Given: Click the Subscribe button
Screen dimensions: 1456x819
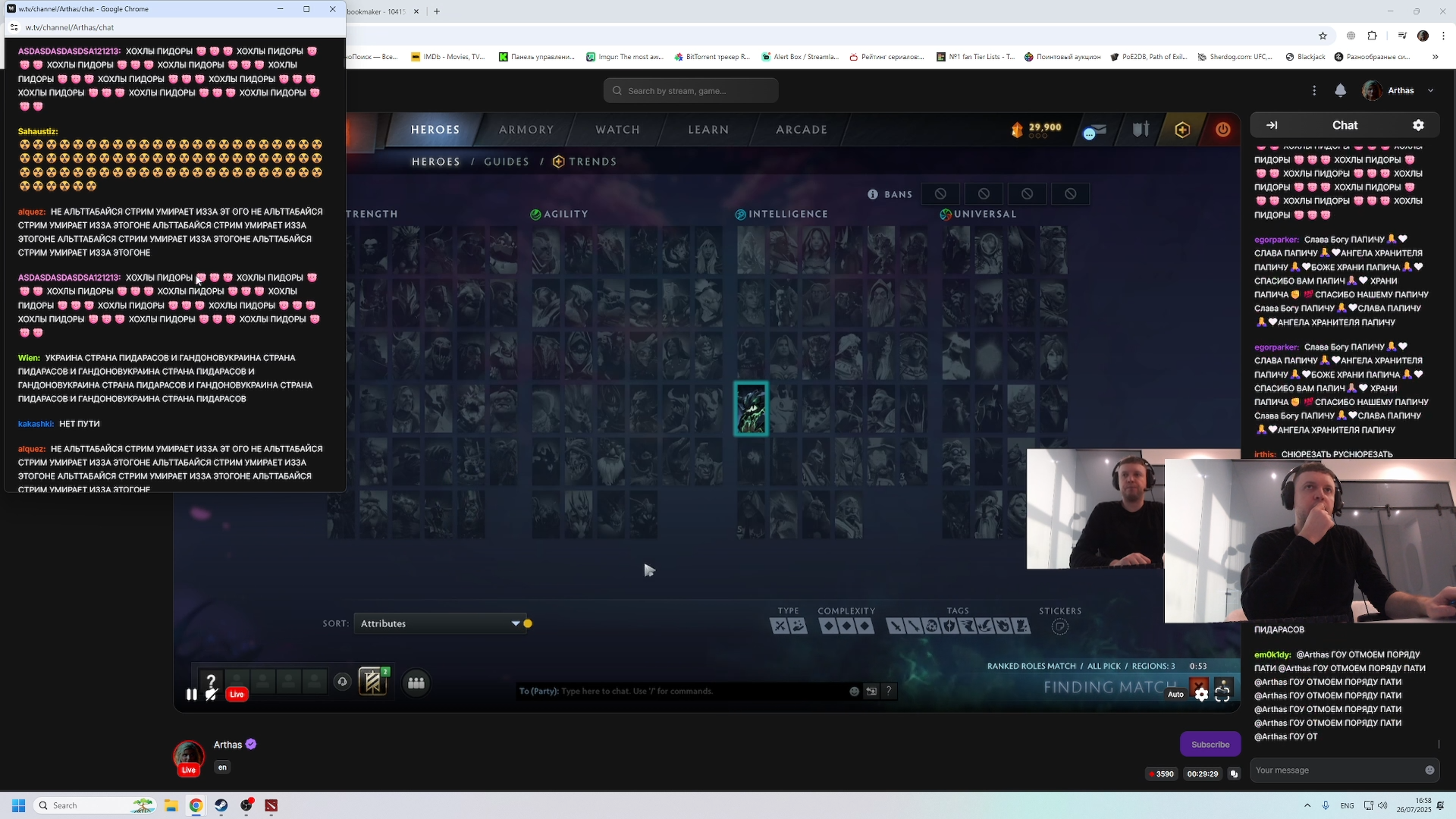Looking at the screenshot, I should pyautogui.click(x=1210, y=745).
